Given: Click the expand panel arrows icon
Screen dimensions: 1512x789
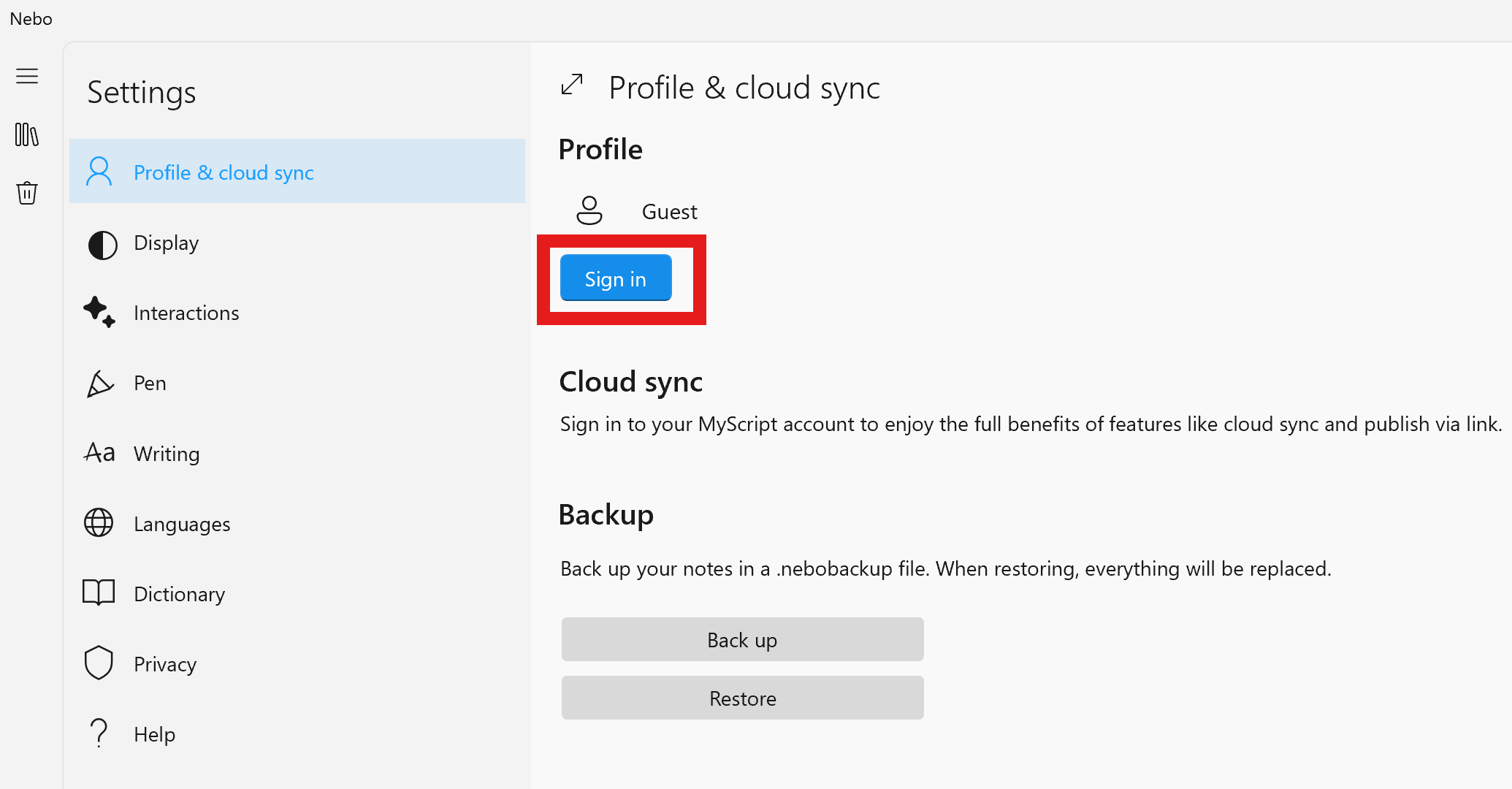Looking at the screenshot, I should tap(572, 85).
